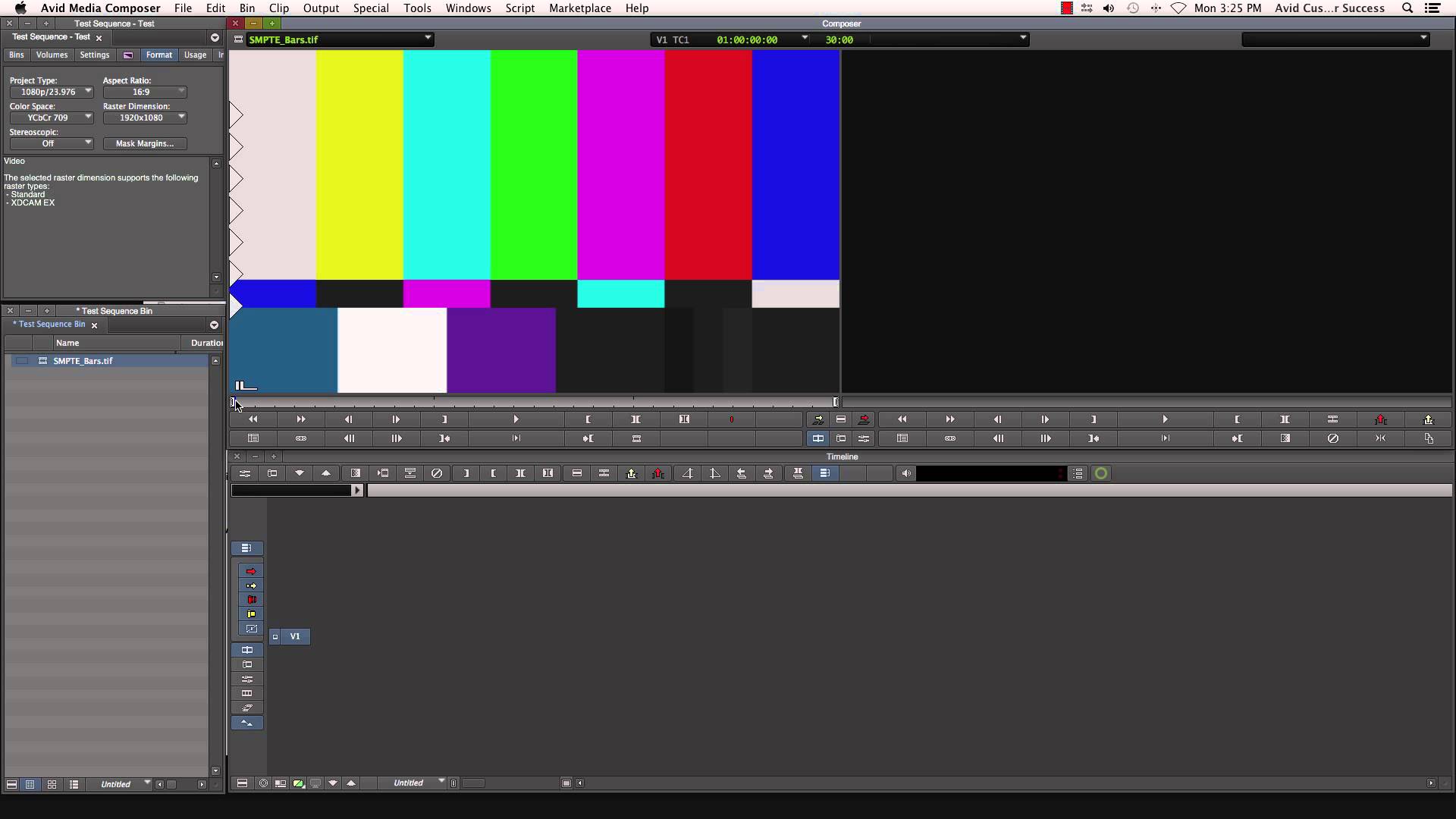This screenshot has width=1456, height=819.
Task: Enable the red Overwrite Trim tool
Action: point(251,600)
